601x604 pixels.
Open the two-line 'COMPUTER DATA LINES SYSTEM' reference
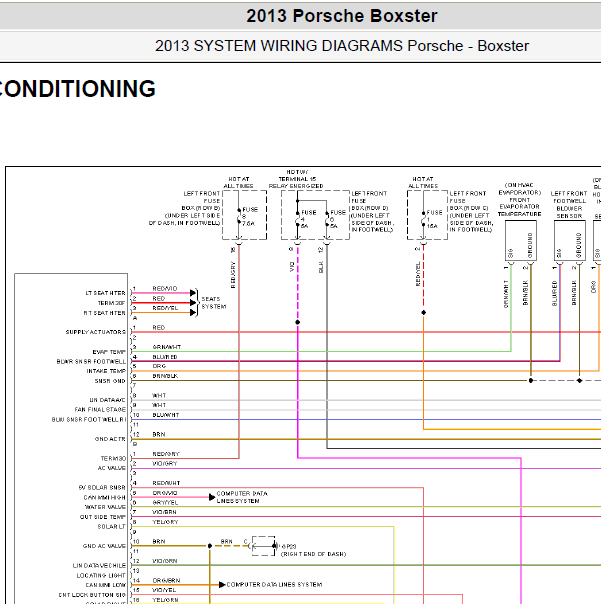click(242, 497)
